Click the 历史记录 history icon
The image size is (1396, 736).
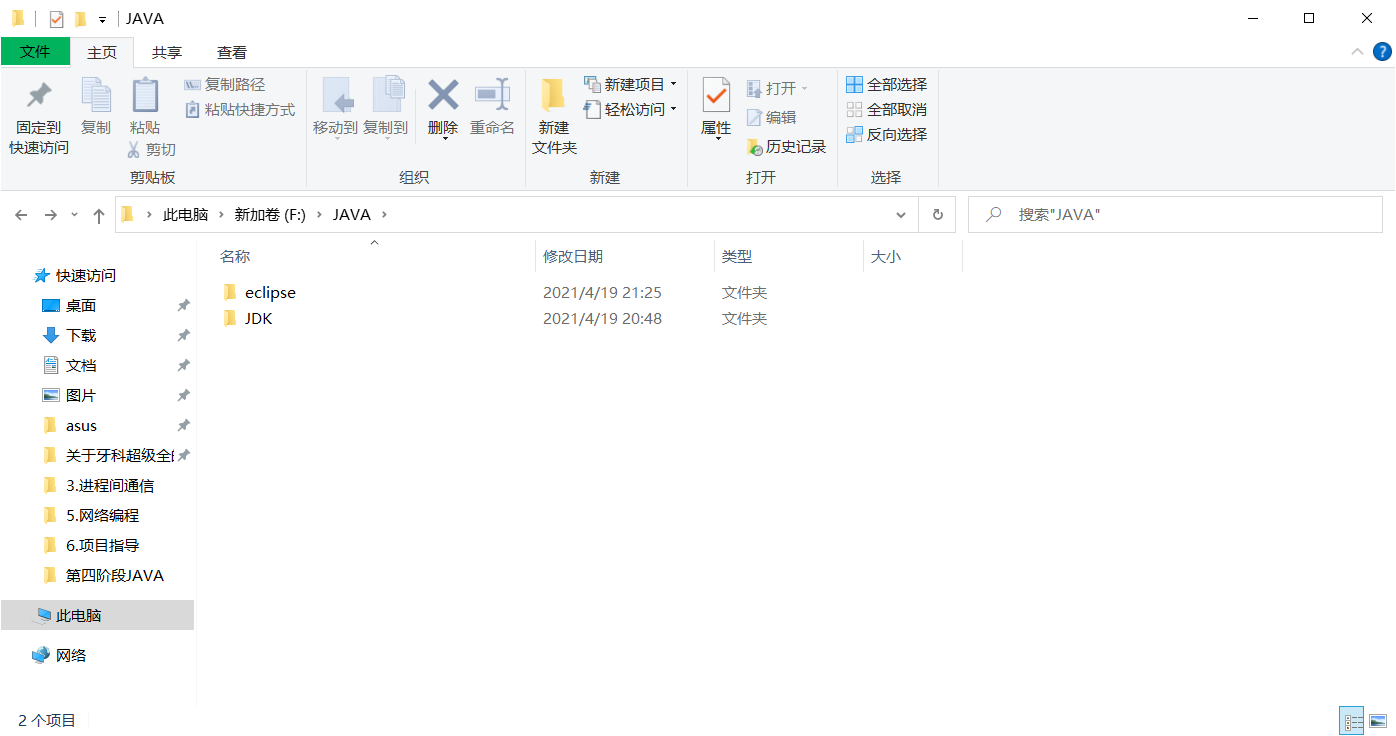(788, 146)
